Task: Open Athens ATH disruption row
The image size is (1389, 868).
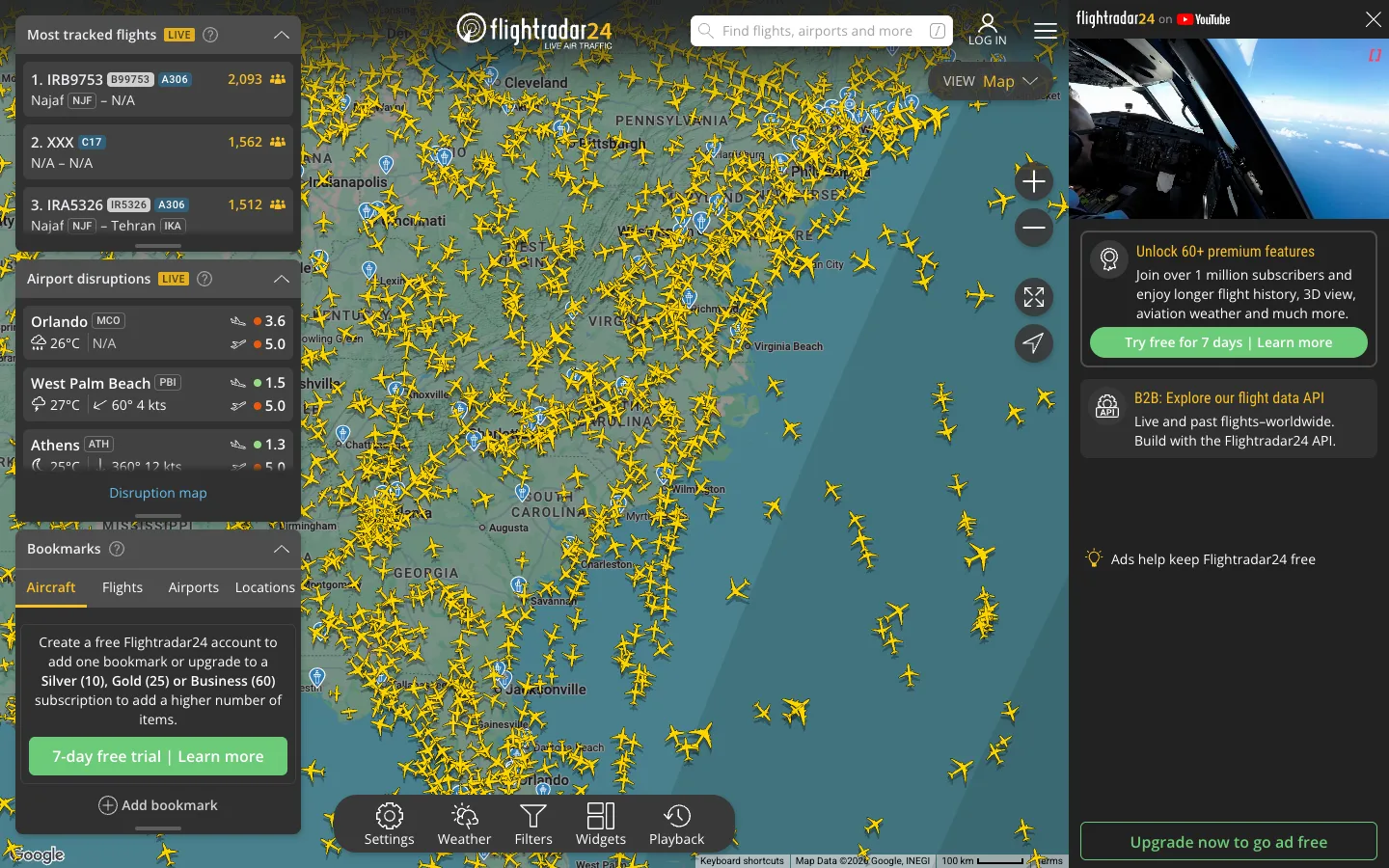Action: coord(158,449)
